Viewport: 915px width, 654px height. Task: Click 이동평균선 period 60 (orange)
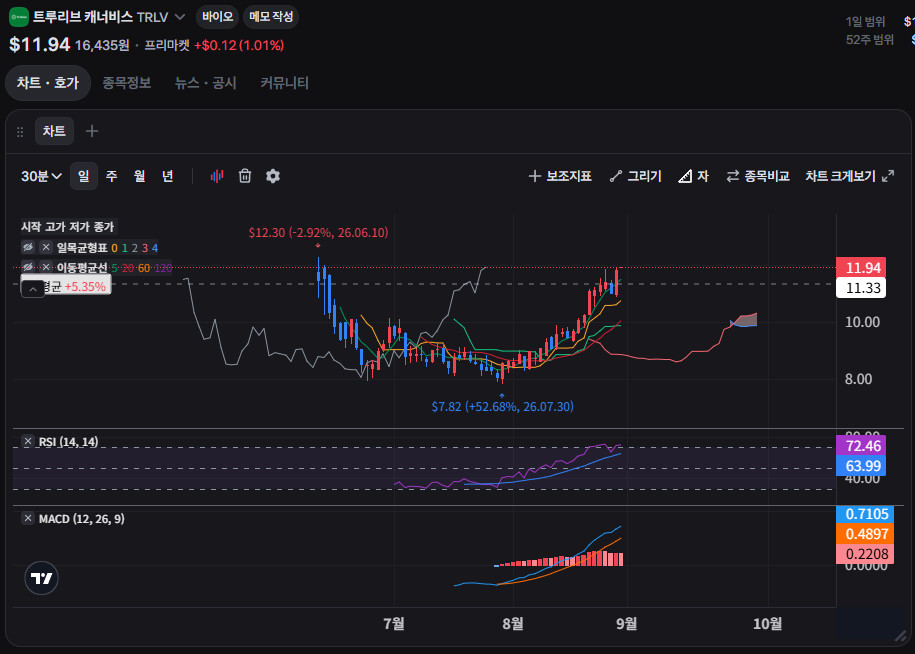point(144,268)
